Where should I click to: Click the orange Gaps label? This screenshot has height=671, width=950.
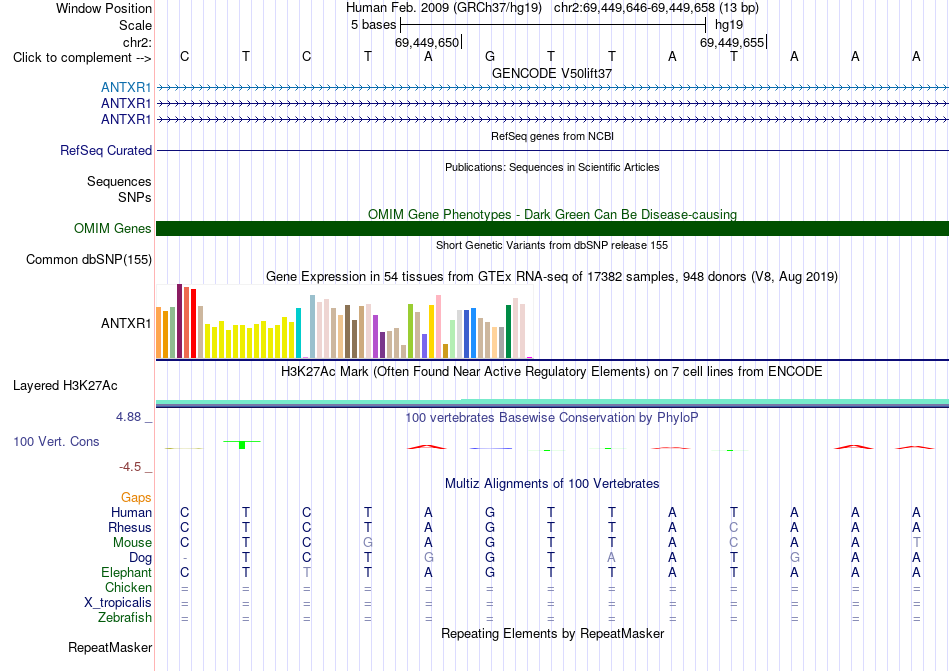(136, 497)
